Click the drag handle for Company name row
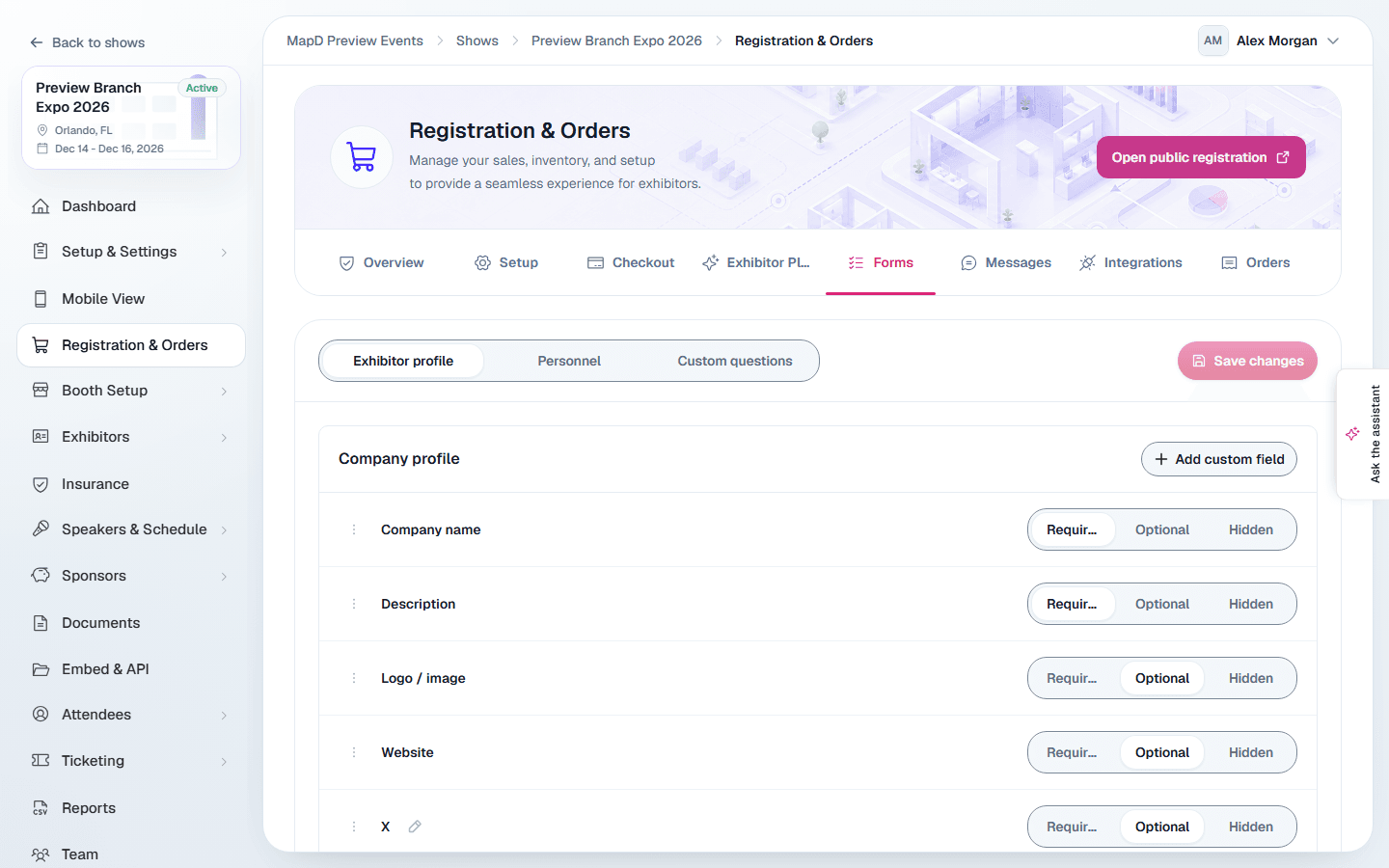The height and width of the screenshot is (868, 1389). click(354, 529)
